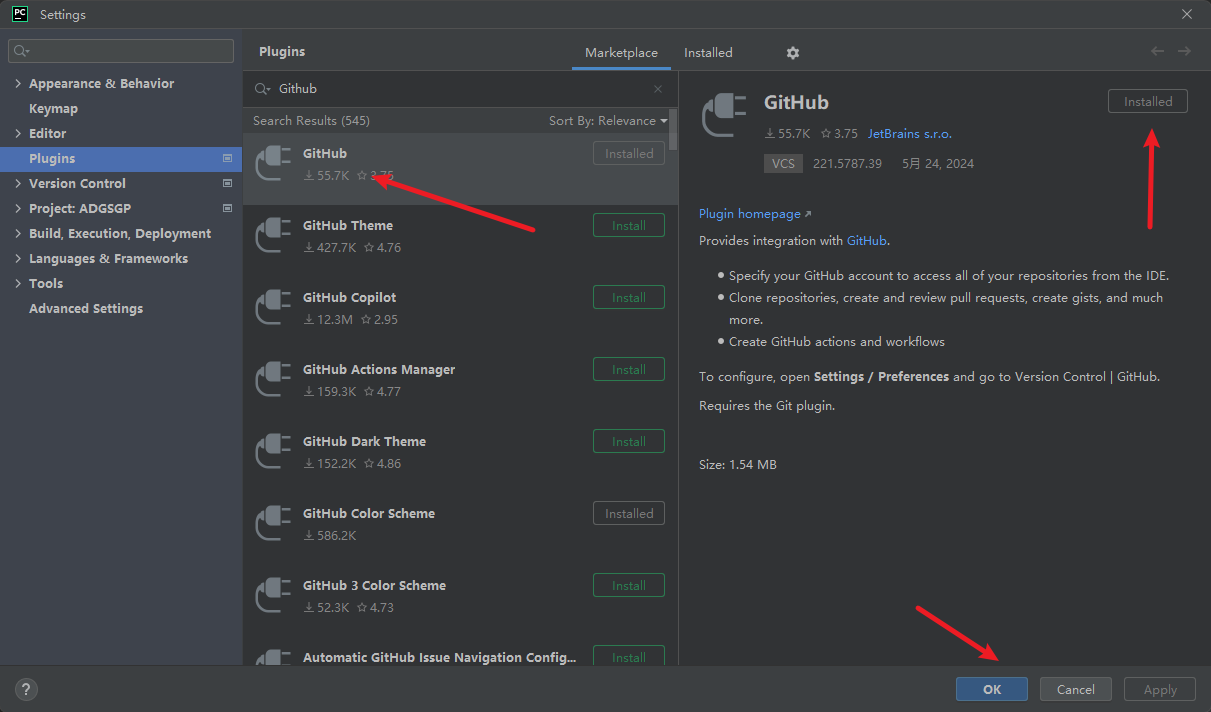Click the disabled Apply button

point(1160,689)
